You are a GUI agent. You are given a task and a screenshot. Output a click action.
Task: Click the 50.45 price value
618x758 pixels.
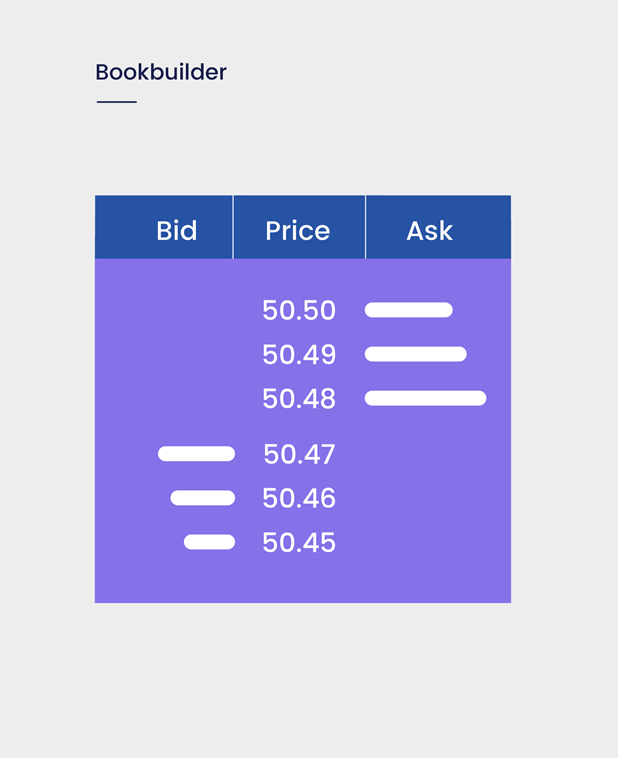click(299, 542)
